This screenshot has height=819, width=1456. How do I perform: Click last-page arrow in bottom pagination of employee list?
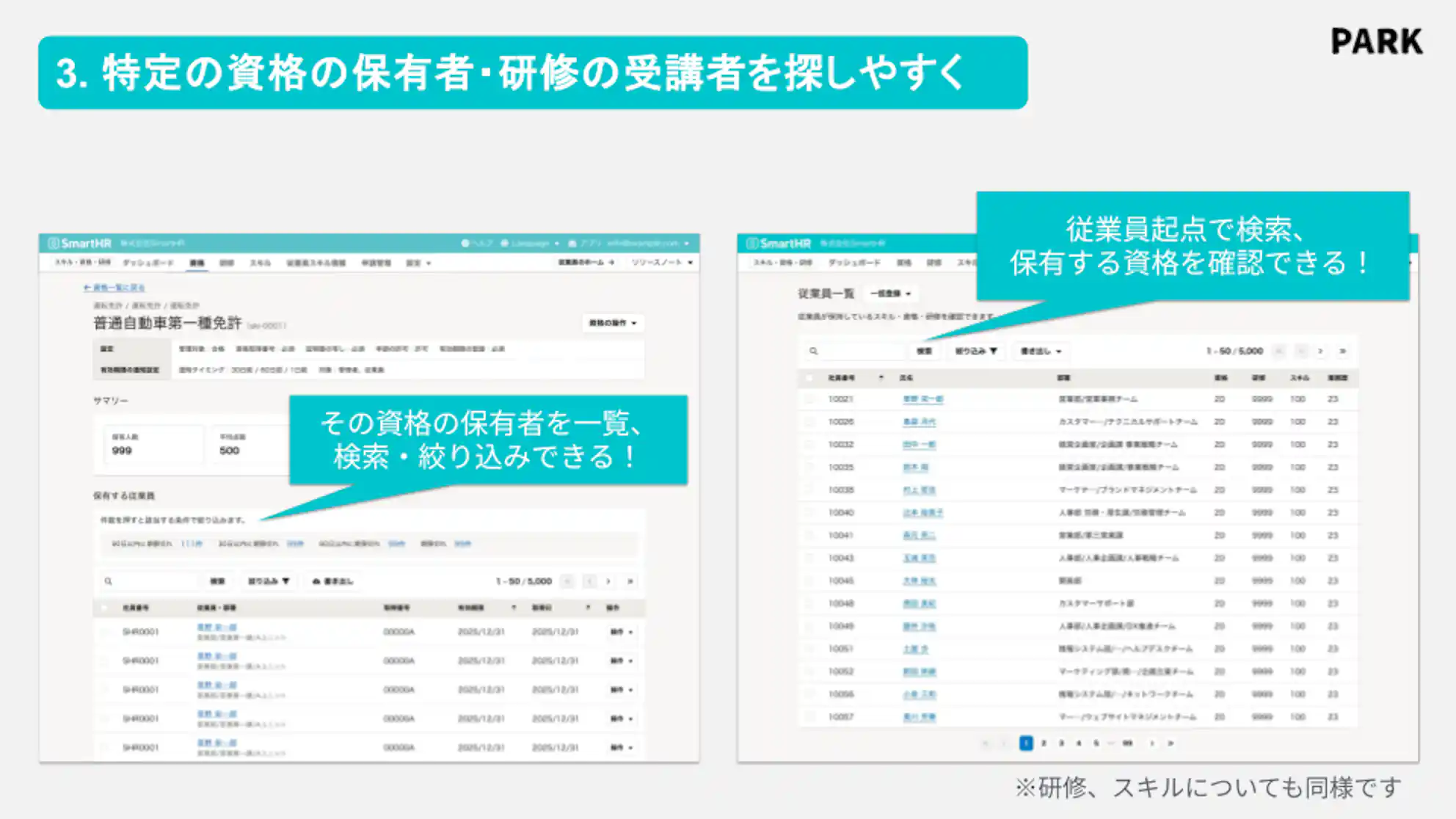click(x=1171, y=743)
